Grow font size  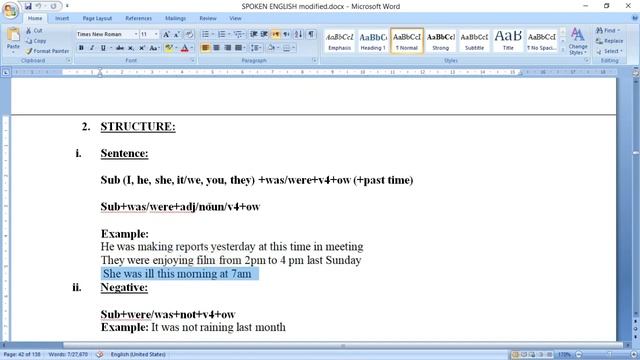[x=166, y=35]
